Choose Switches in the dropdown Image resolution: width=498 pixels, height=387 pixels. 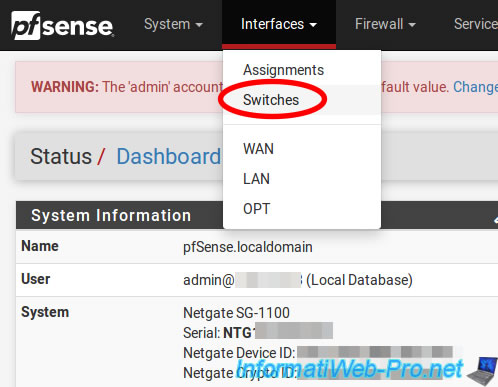click(x=271, y=100)
